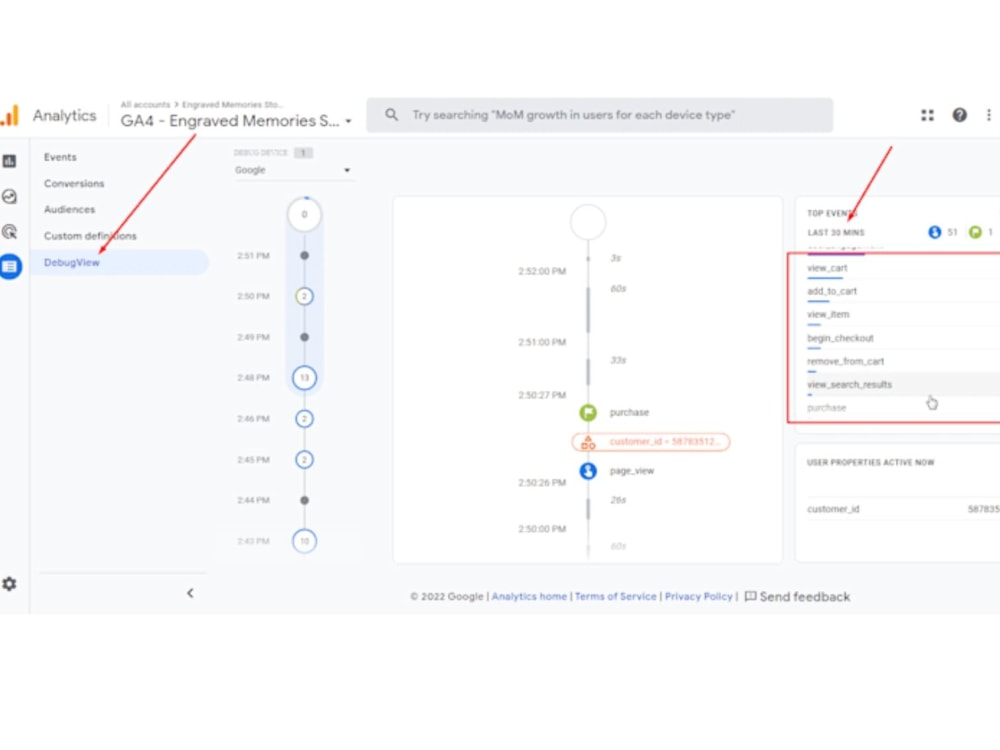Select the Advertising icon in left sidebar

tap(11, 231)
